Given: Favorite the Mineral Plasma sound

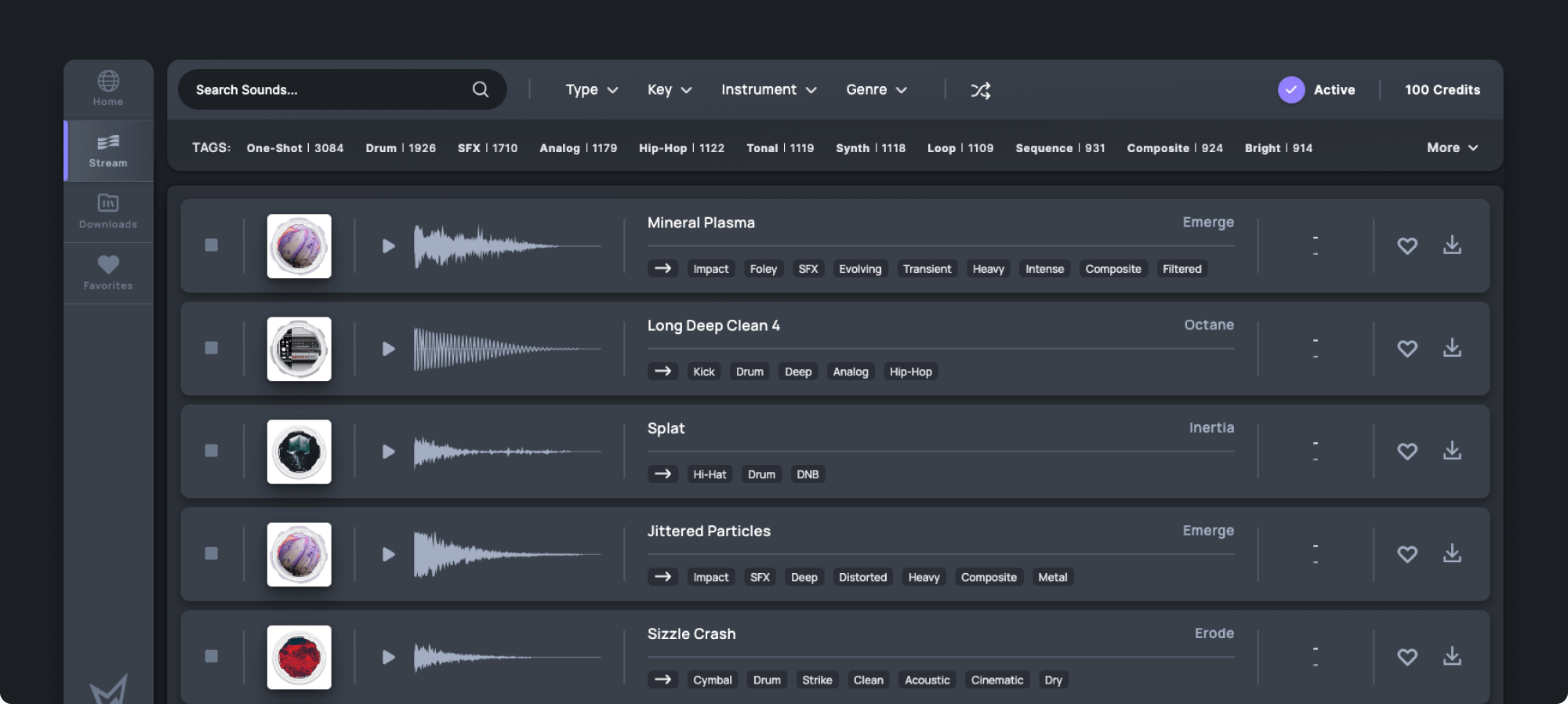Looking at the screenshot, I should (x=1406, y=245).
